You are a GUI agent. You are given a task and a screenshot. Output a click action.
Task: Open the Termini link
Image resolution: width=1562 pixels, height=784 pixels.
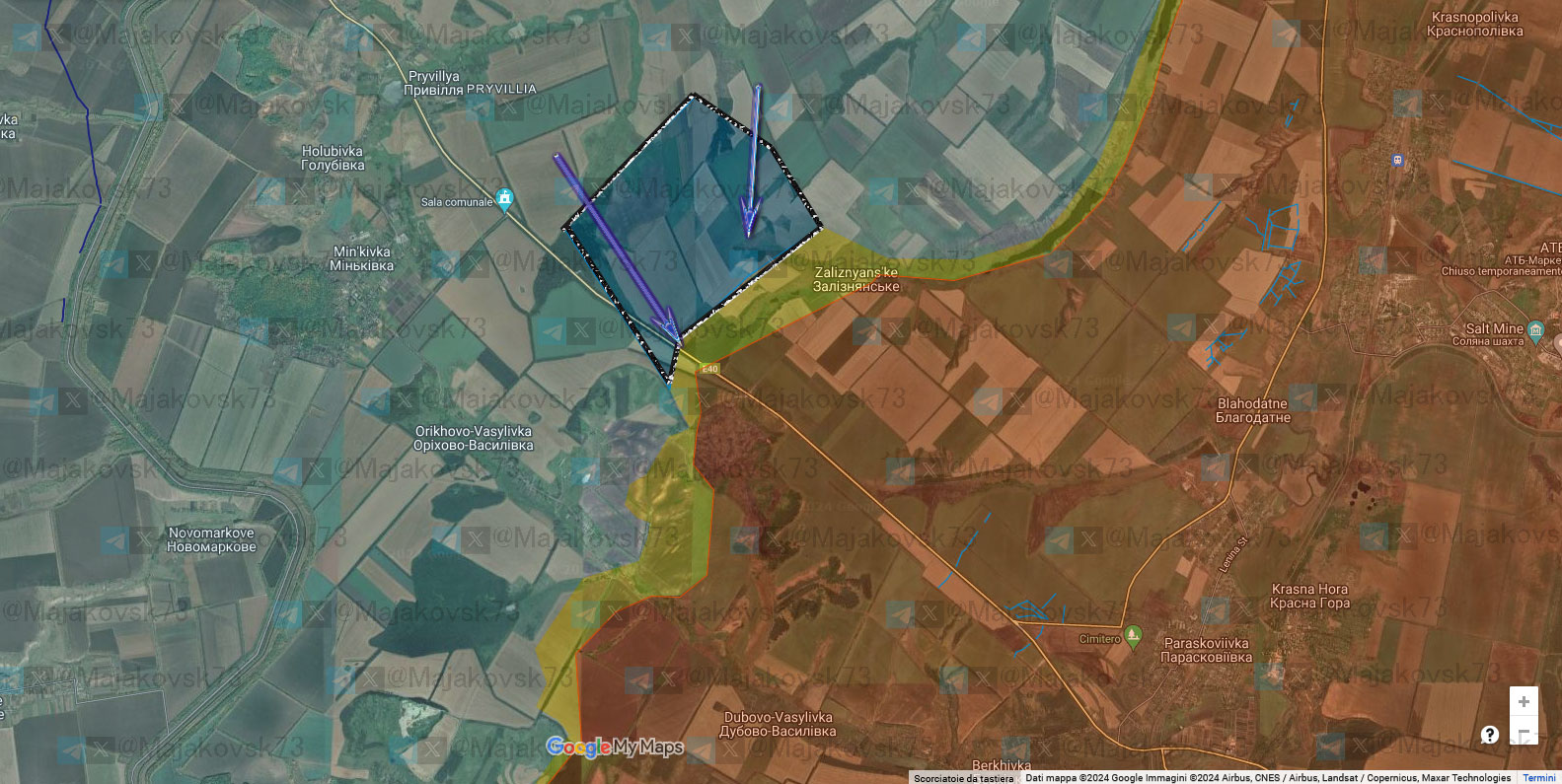coord(1538,778)
